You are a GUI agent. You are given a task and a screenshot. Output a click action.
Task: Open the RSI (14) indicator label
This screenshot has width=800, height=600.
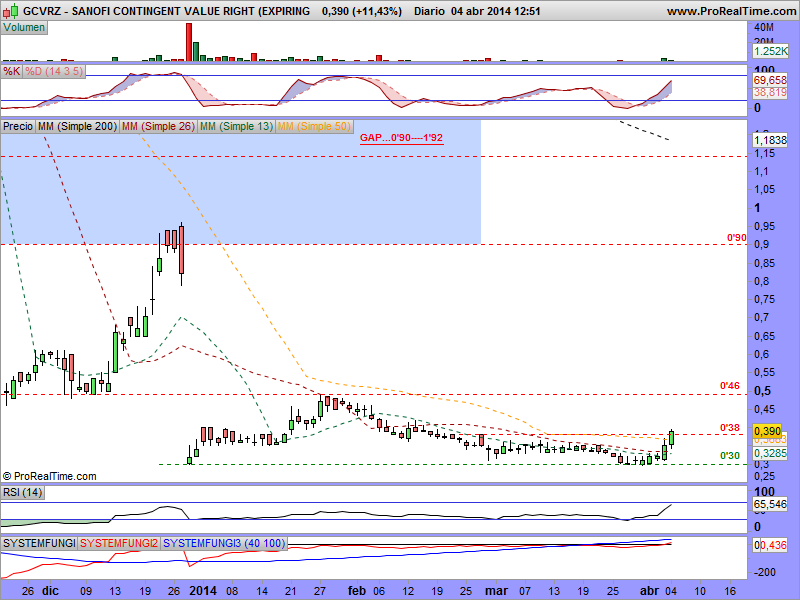pos(22,492)
